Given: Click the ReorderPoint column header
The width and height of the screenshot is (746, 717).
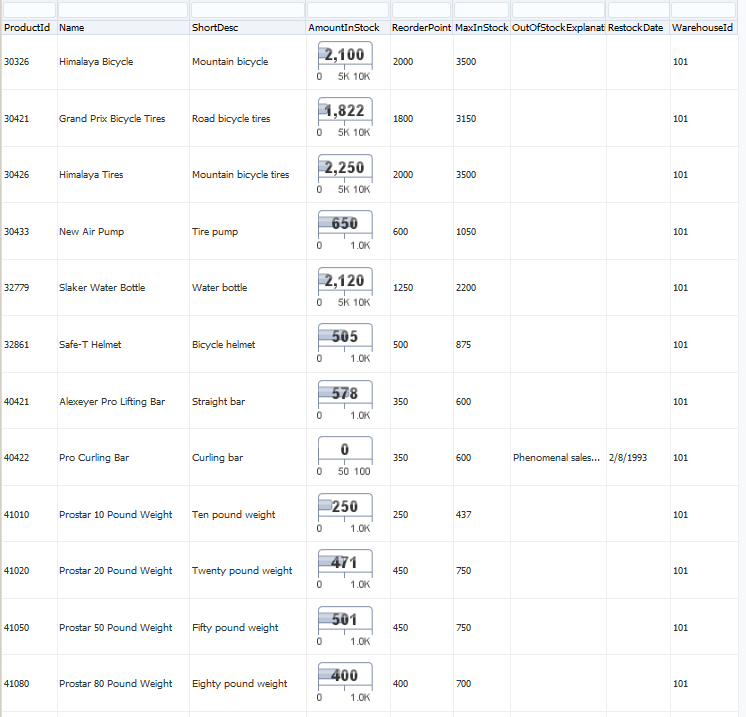Looking at the screenshot, I should [422, 28].
